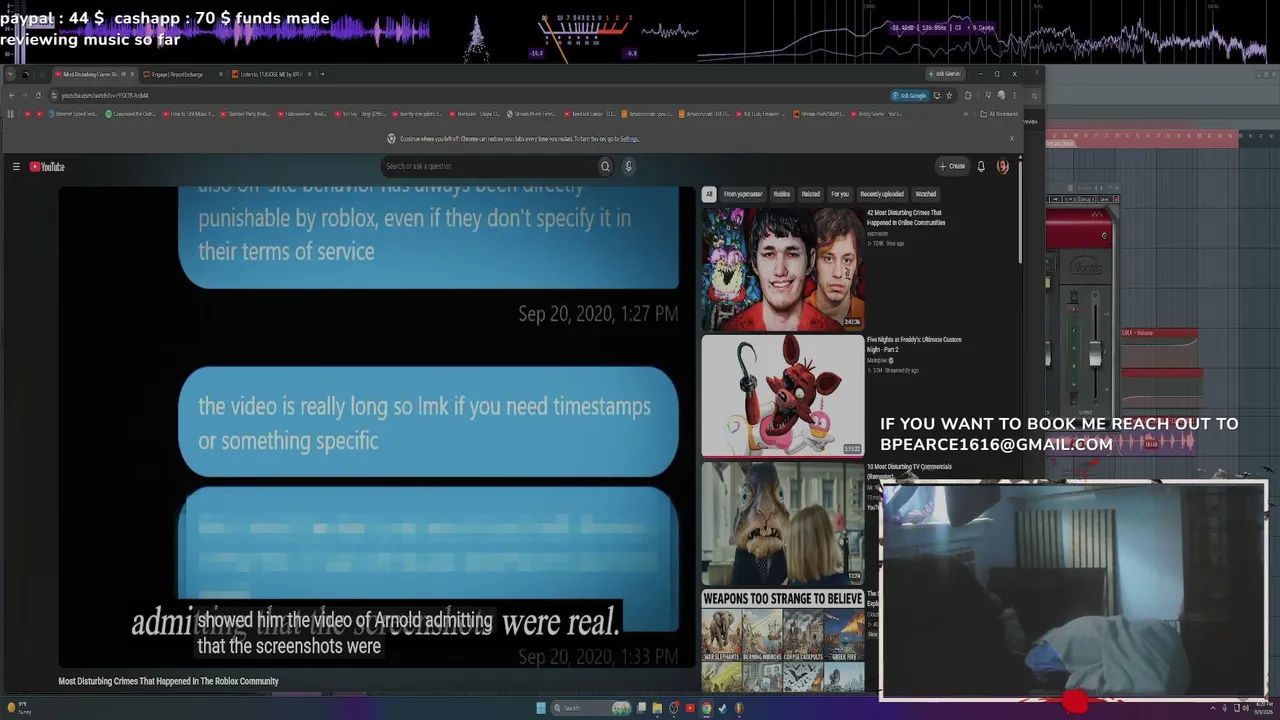1280x720 pixels.
Task: Adjust the Vocals plugin output fader
Action: tap(1095, 352)
